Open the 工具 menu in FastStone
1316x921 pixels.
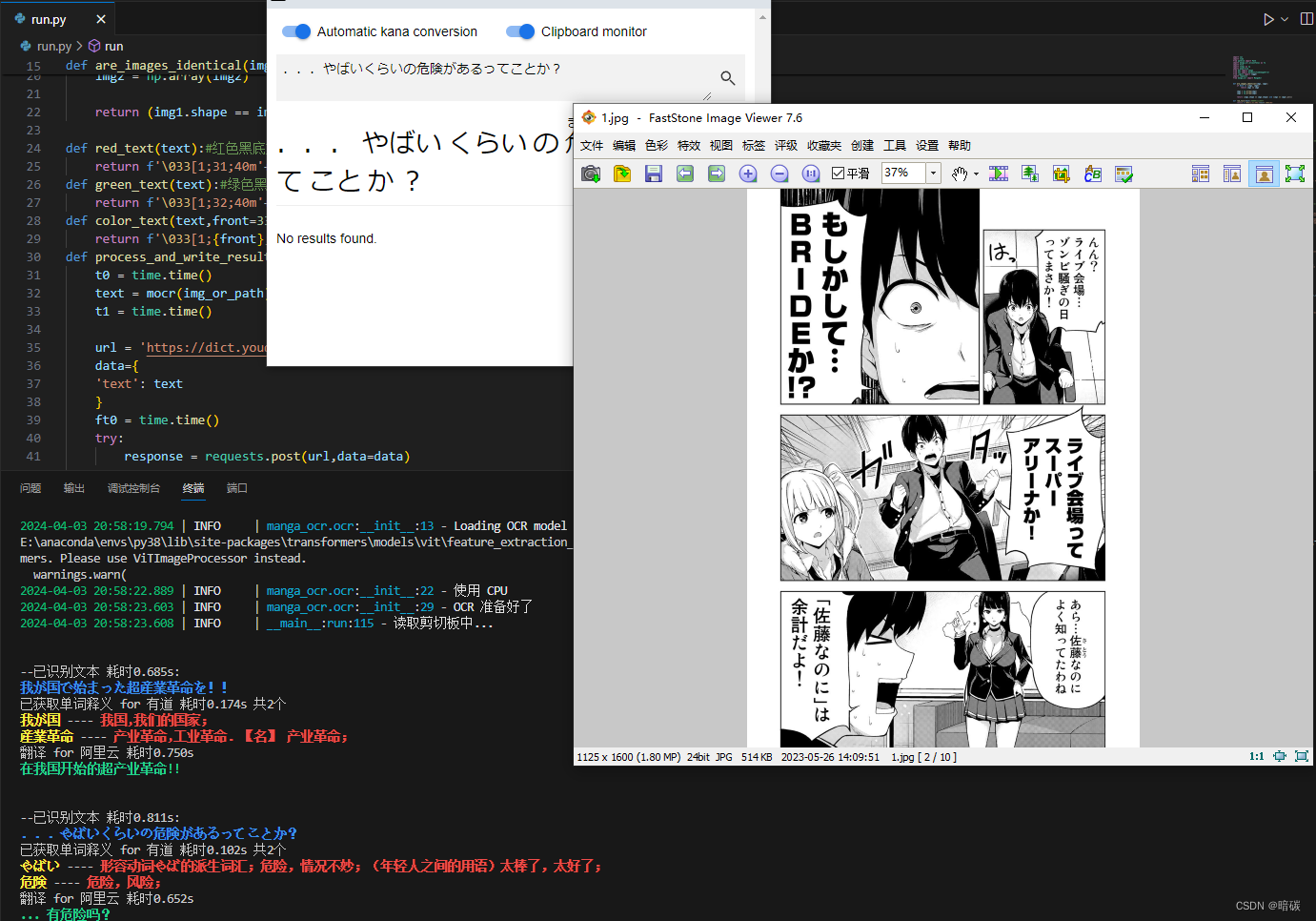tap(895, 146)
